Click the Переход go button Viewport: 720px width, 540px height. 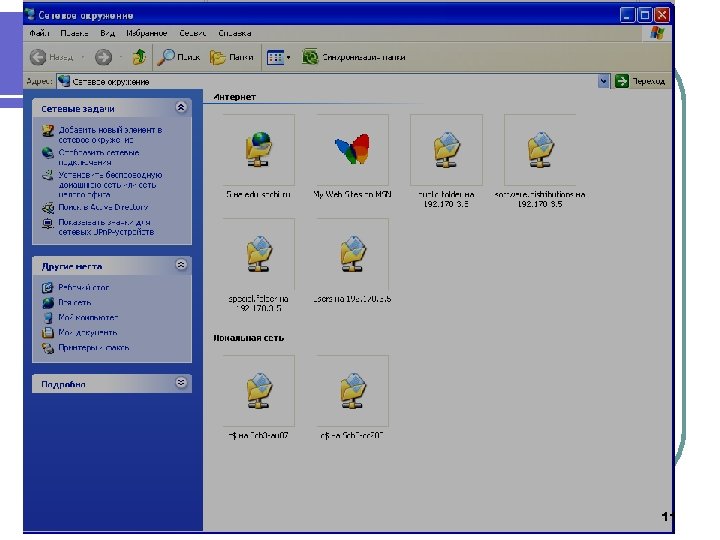point(640,81)
